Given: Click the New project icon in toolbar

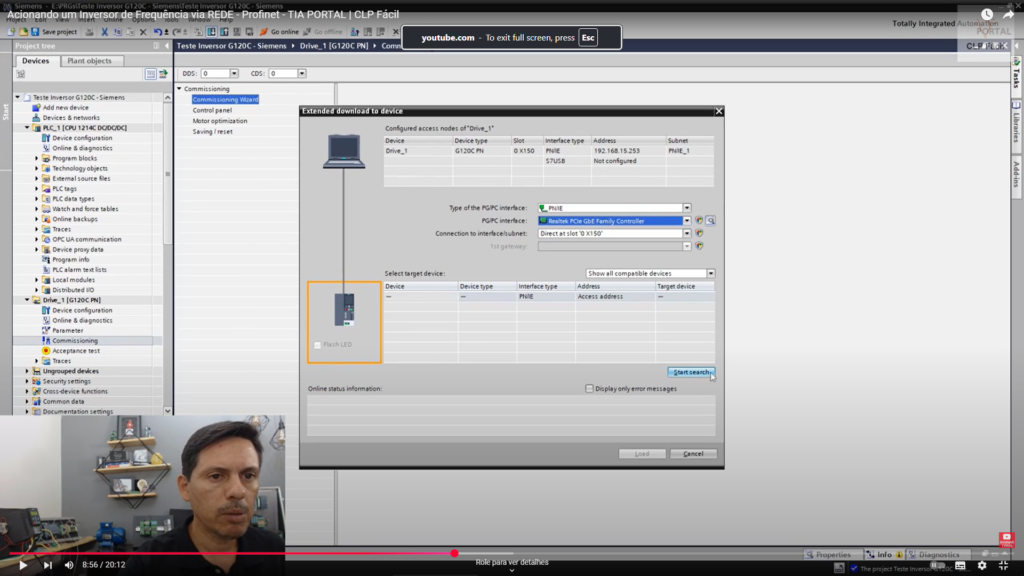Looking at the screenshot, I should [x=11, y=32].
